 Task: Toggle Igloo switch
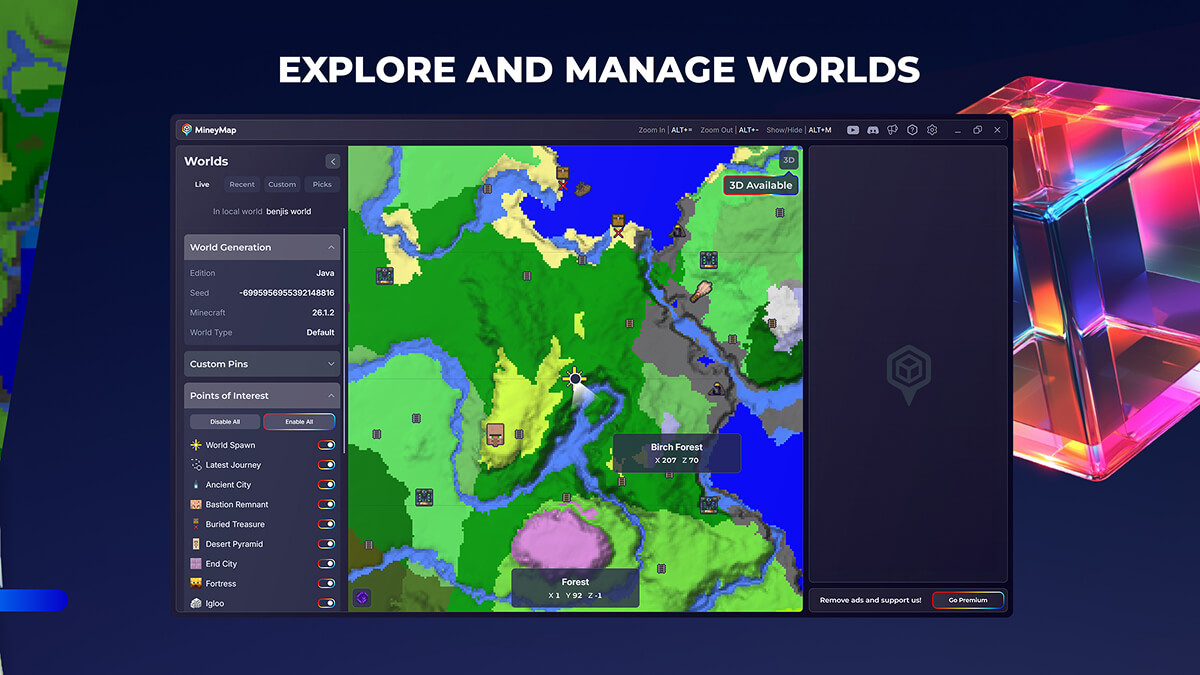click(326, 603)
